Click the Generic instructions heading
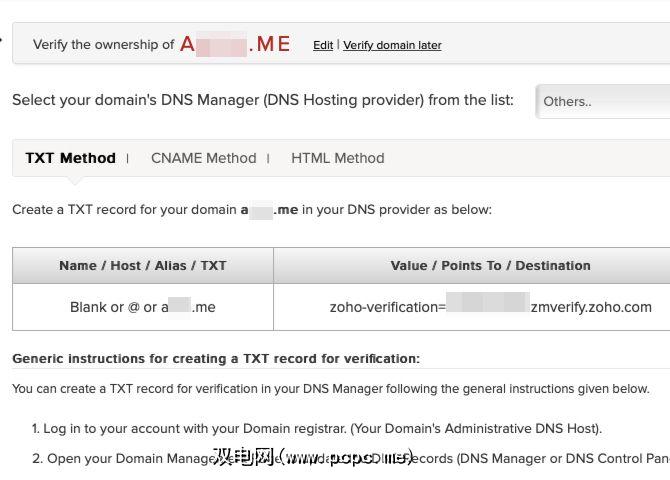 pos(216,358)
